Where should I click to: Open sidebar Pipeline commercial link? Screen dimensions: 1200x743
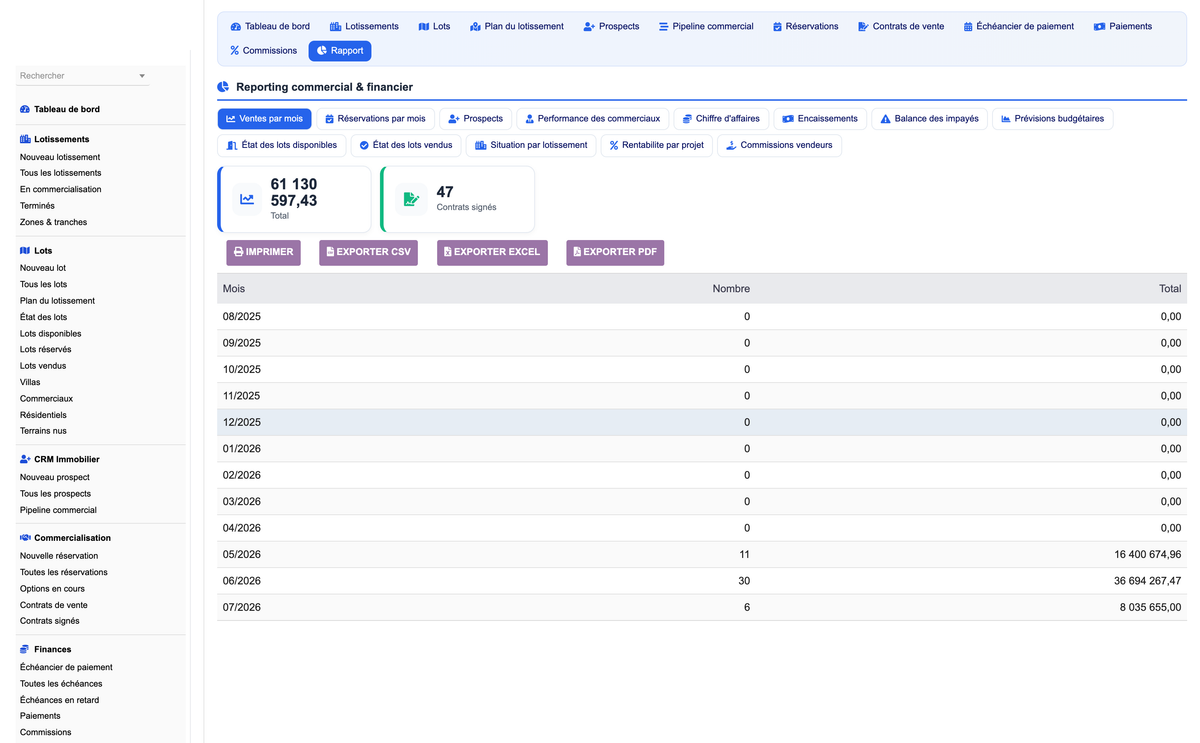coord(59,510)
